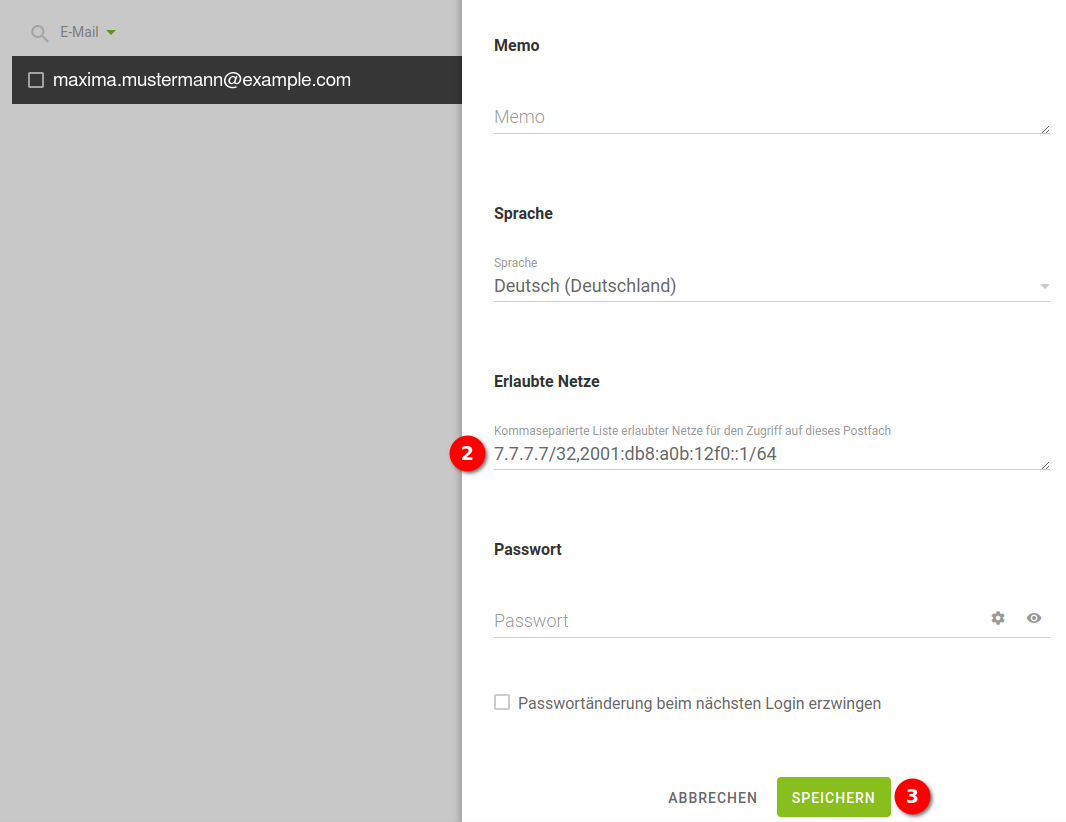Enable Passwortänderung beim nächsten Login checkbox
The width and height of the screenshot is (1066, 822).
(x=502, y=702)
